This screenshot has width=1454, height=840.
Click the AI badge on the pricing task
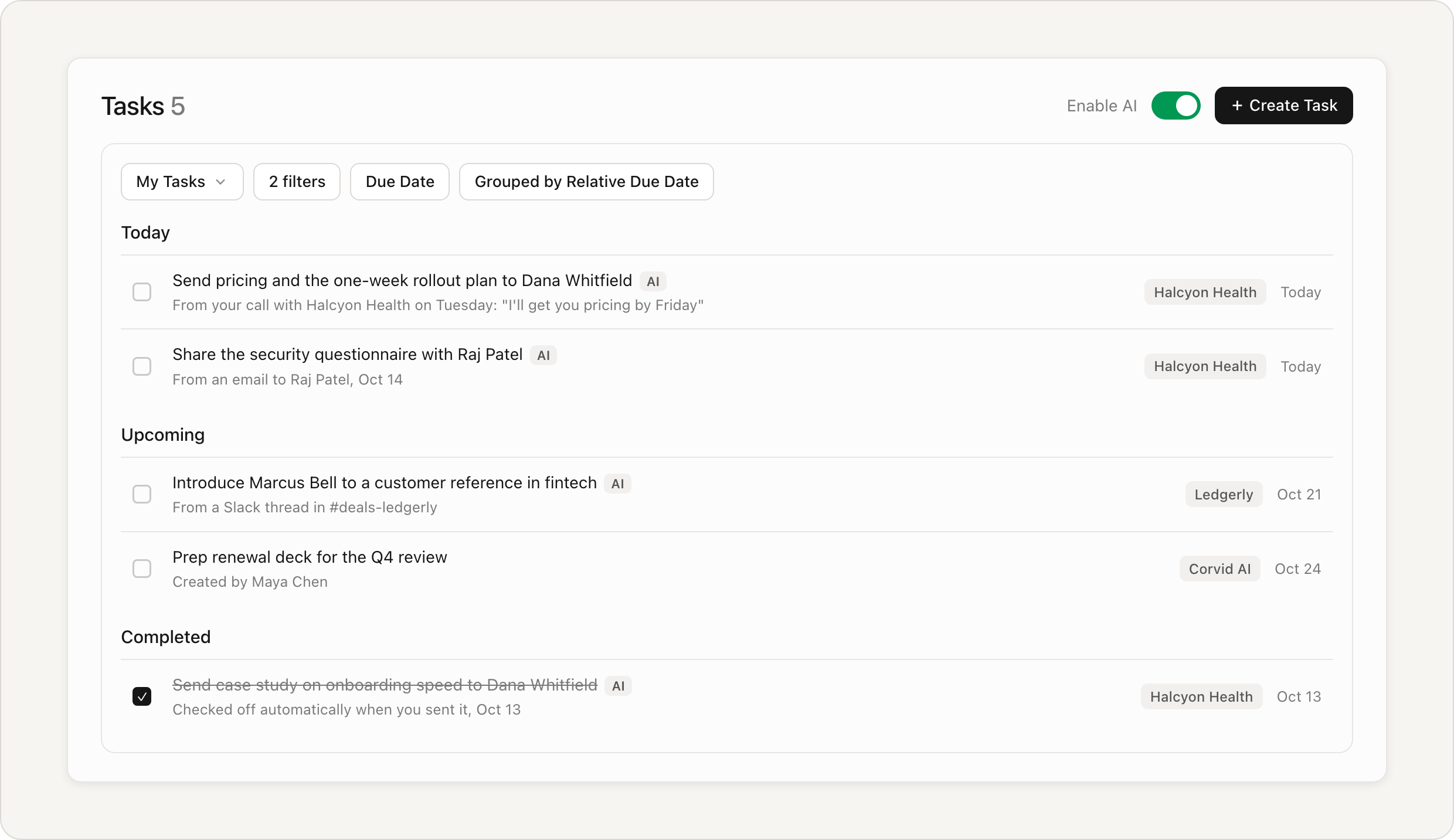click(x=653, y=281)
